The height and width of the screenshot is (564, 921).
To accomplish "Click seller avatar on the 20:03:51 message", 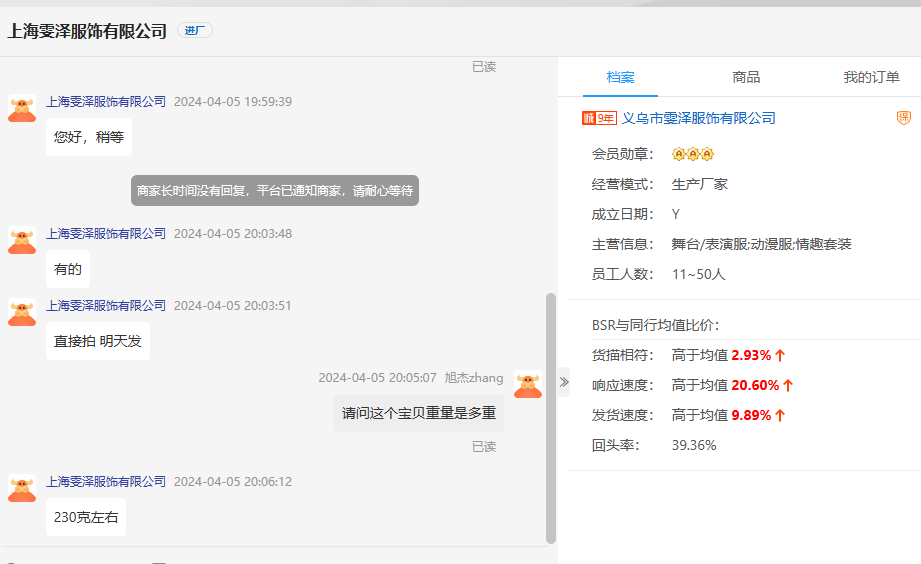I will click(22, 312).
